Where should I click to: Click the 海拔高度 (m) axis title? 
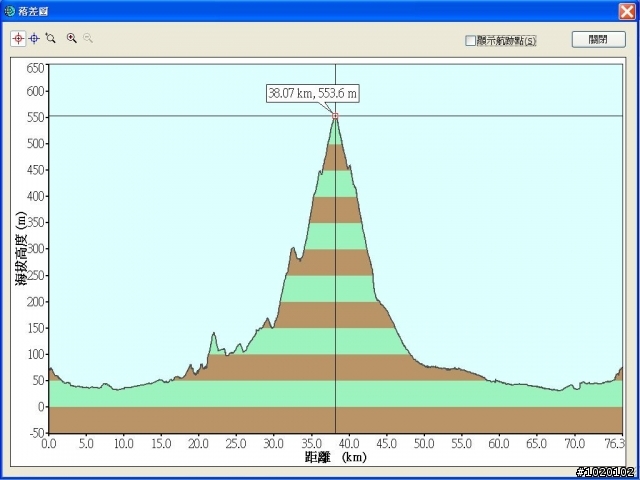point(21,248)
